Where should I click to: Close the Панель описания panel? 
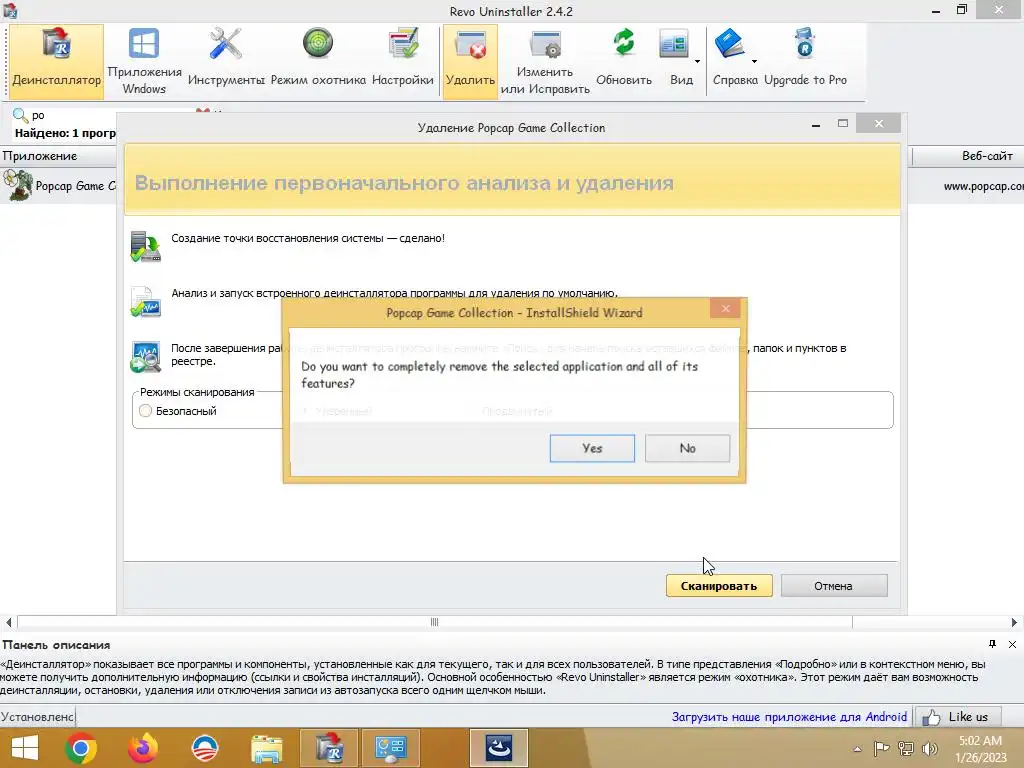point(1012,644)
